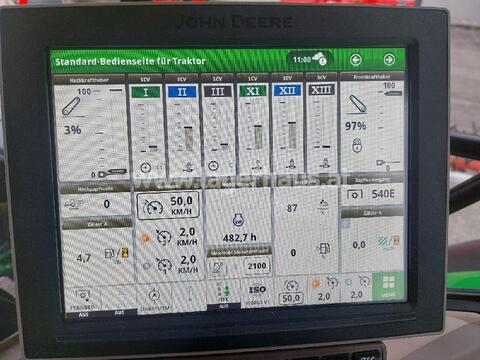Edit the 2100 engine speed field
Viewport: 480px width, 360px height.
pyautogui.click(x=257, y=266)
